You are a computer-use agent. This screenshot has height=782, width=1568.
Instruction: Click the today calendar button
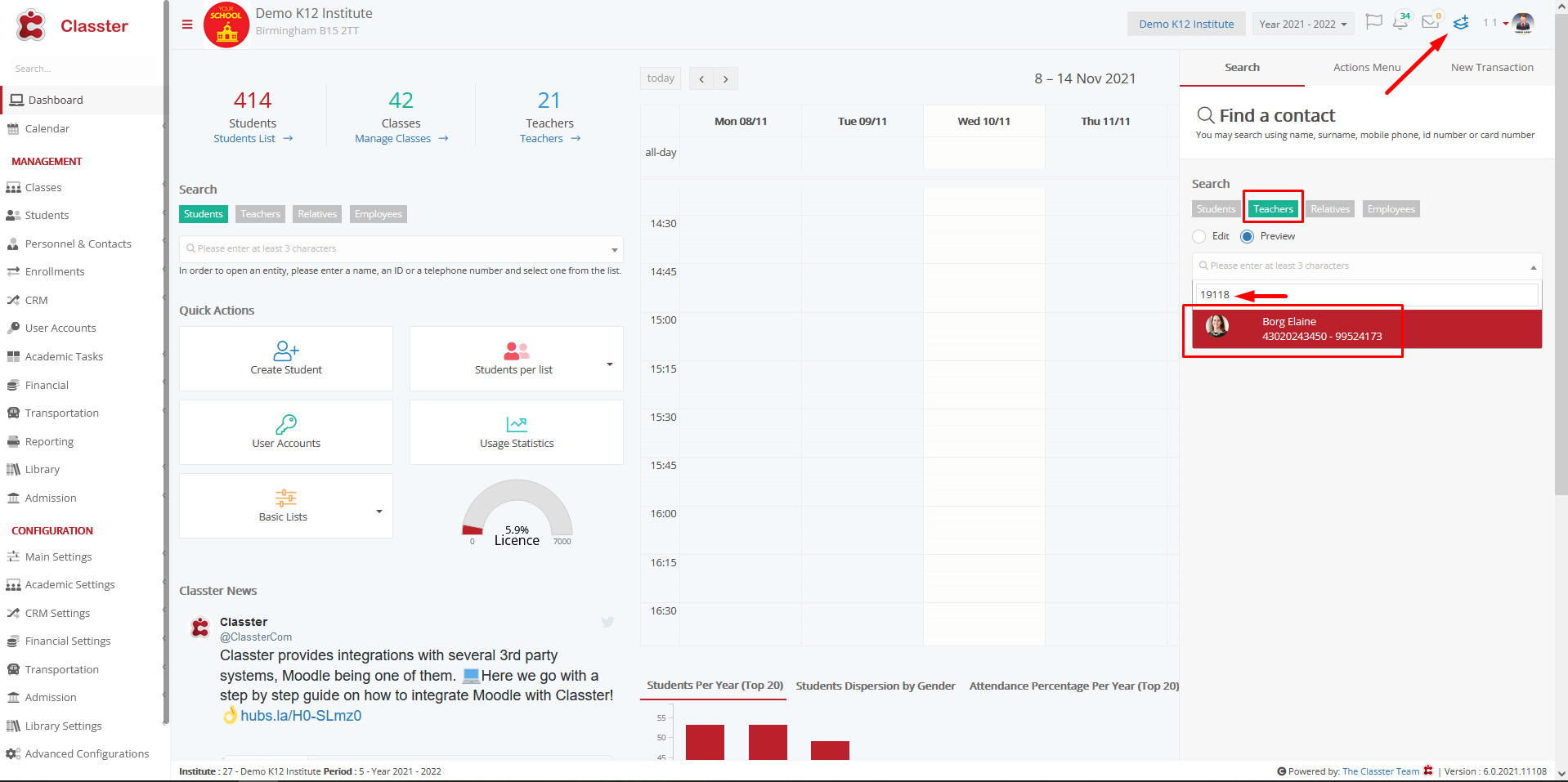(x=661, y=78)
